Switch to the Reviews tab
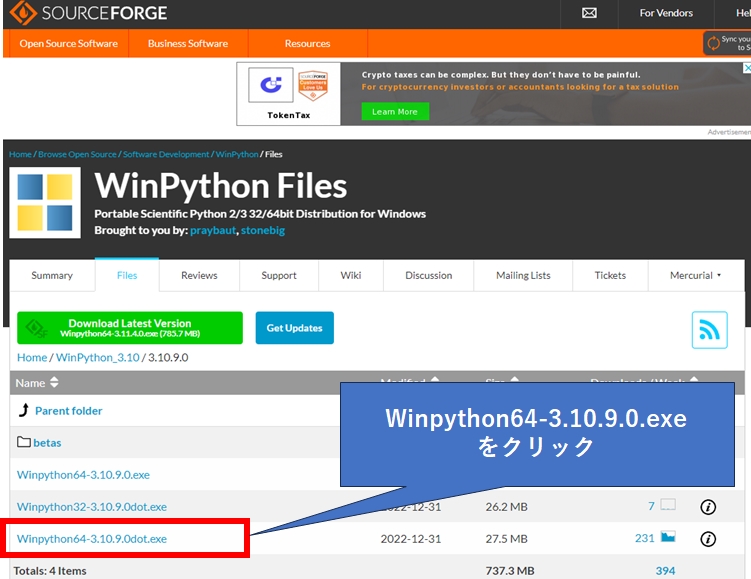Screen dimensions: 751x579 pyautogui.click(x=199, y=275)
